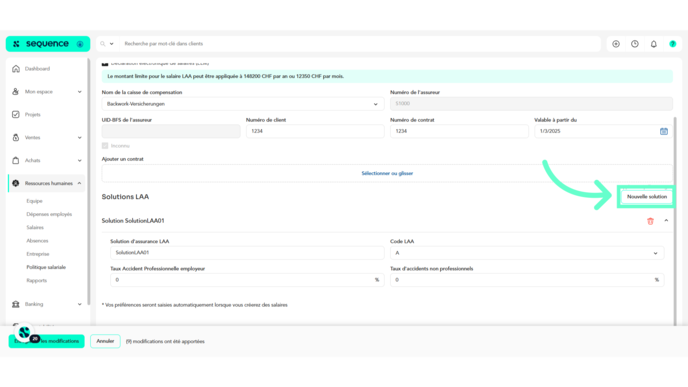The image size is (688, 387).
Task: Delete Solution SolutionLAA01 with trash icon
Action: [650, 221]
